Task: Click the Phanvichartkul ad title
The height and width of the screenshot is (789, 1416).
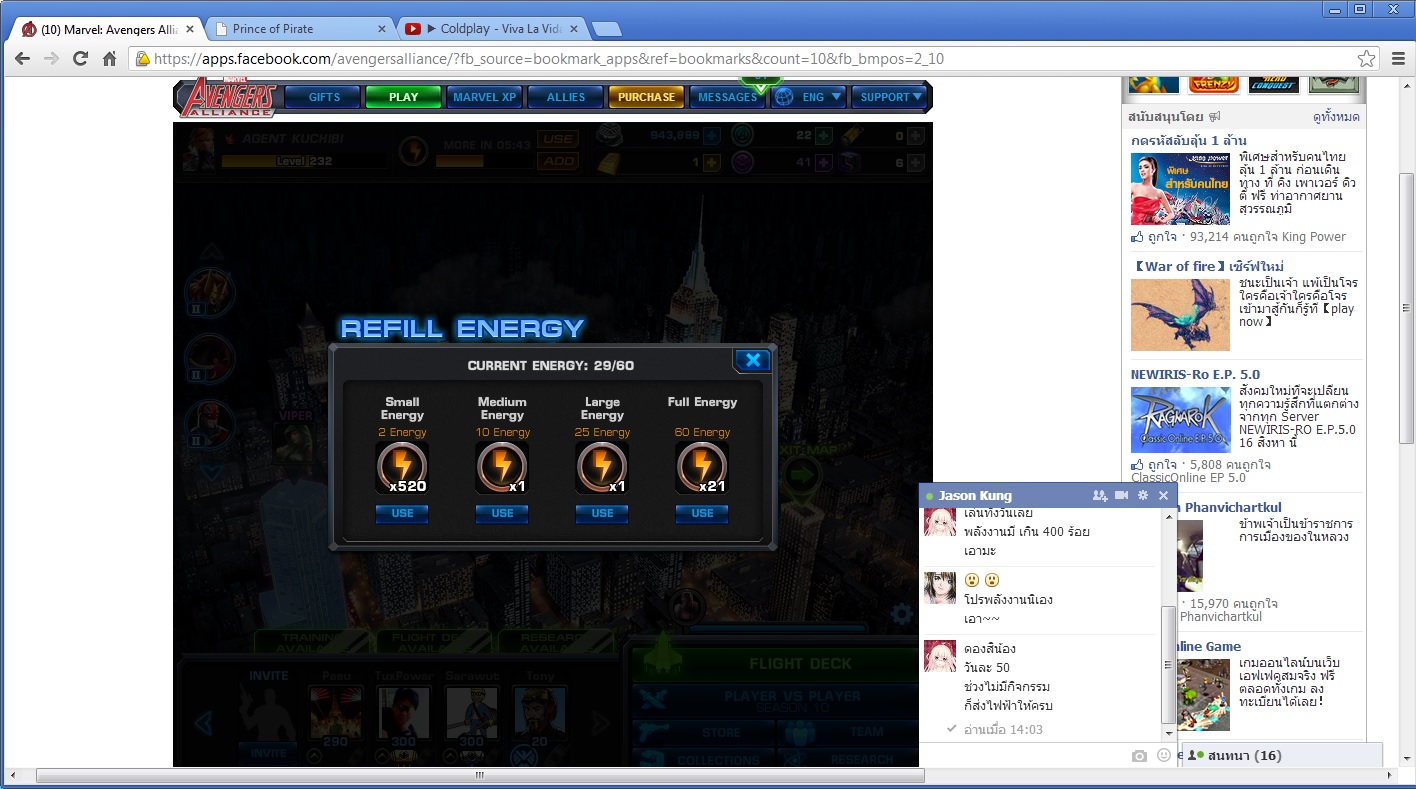Action: (1230, 507)
